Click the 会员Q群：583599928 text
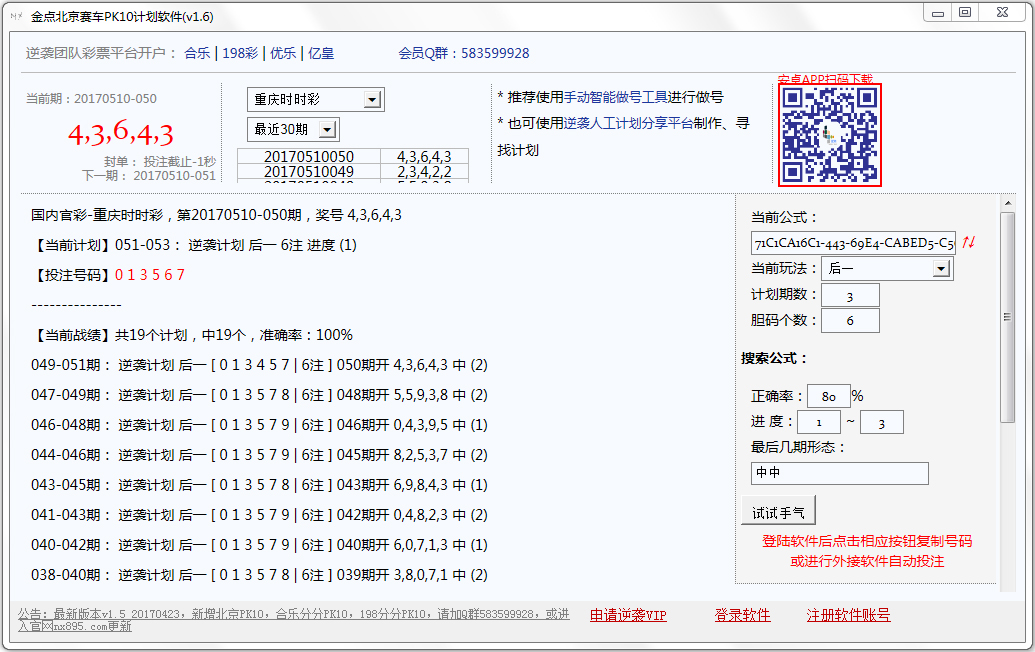Image resolution: width=1035 pixels, height=652 pixels. point(463,53)
